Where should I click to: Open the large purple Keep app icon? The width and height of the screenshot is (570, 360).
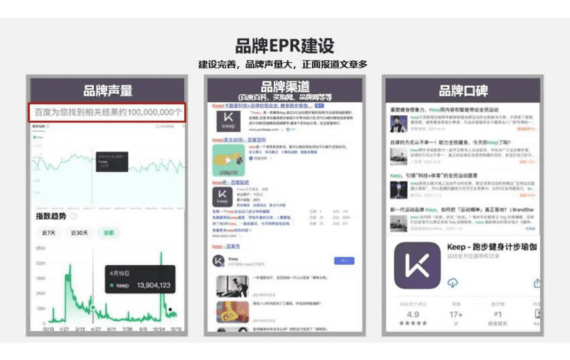(417, 265)
